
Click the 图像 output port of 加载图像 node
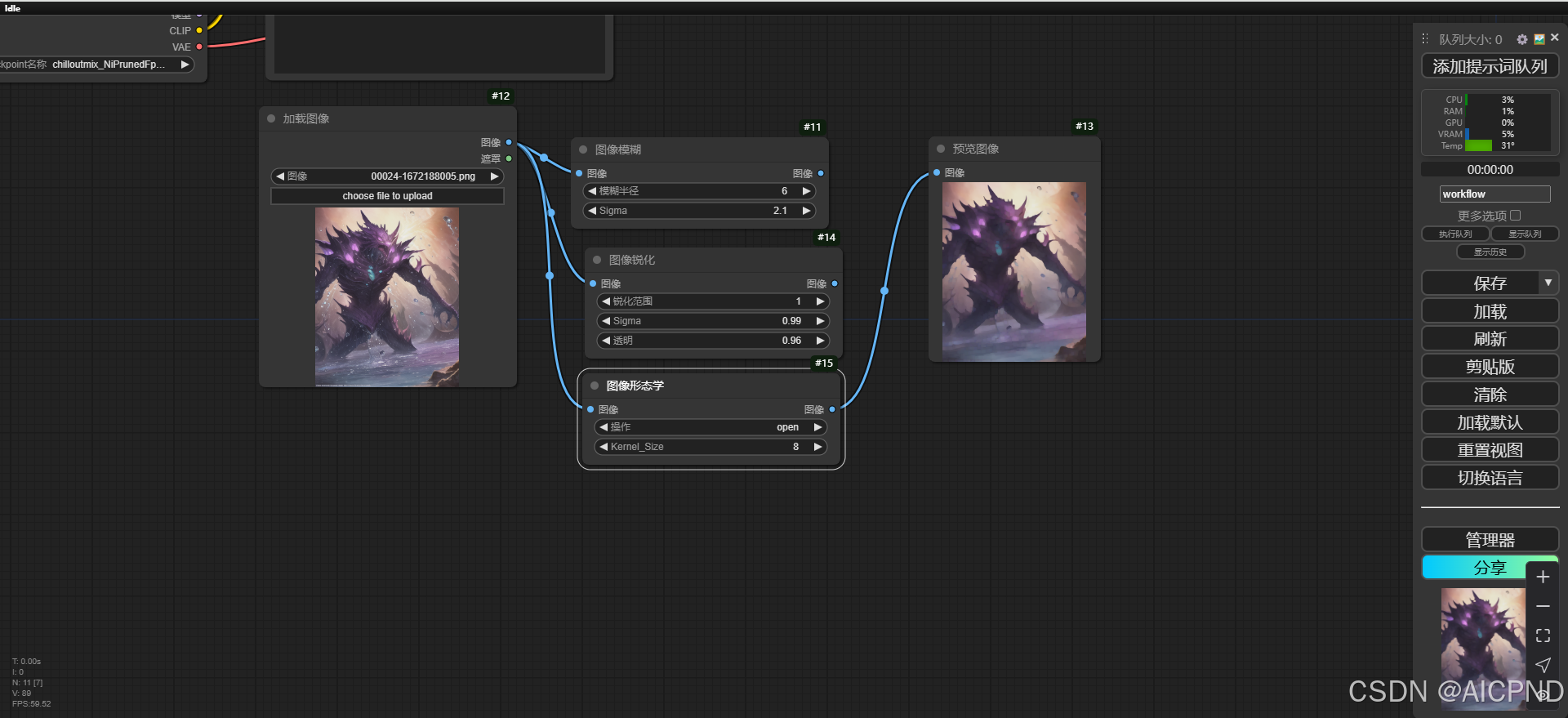click(509, 142)
